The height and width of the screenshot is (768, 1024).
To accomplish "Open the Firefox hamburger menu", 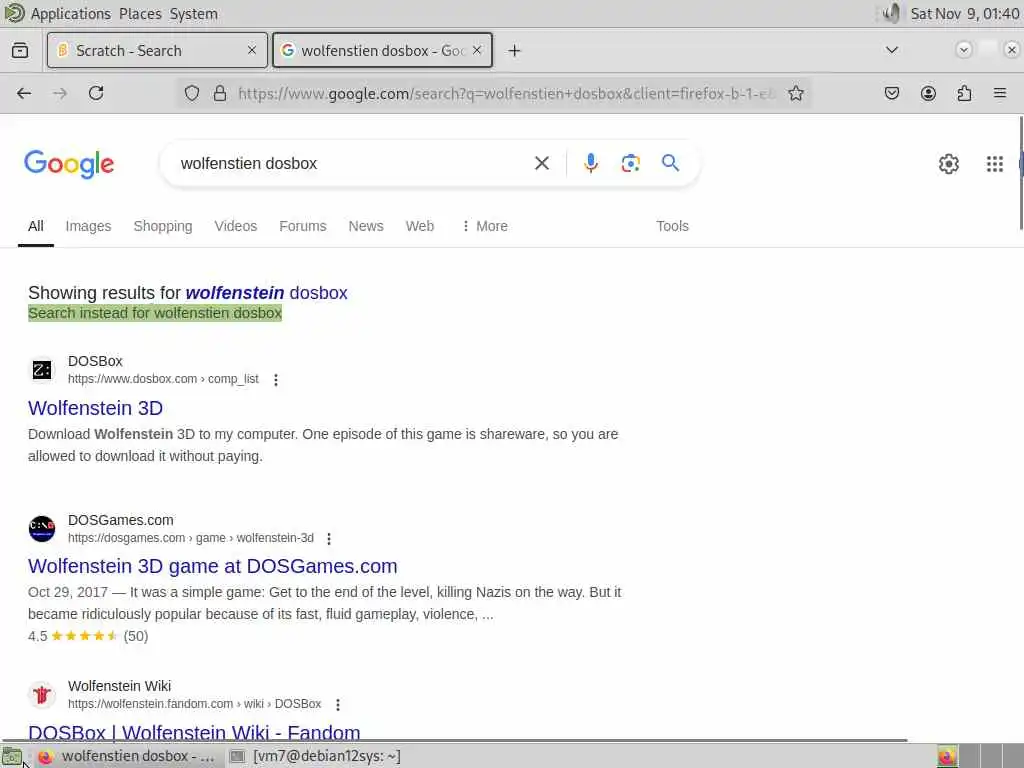I will pyautogui.click(x=1000, y=93).
